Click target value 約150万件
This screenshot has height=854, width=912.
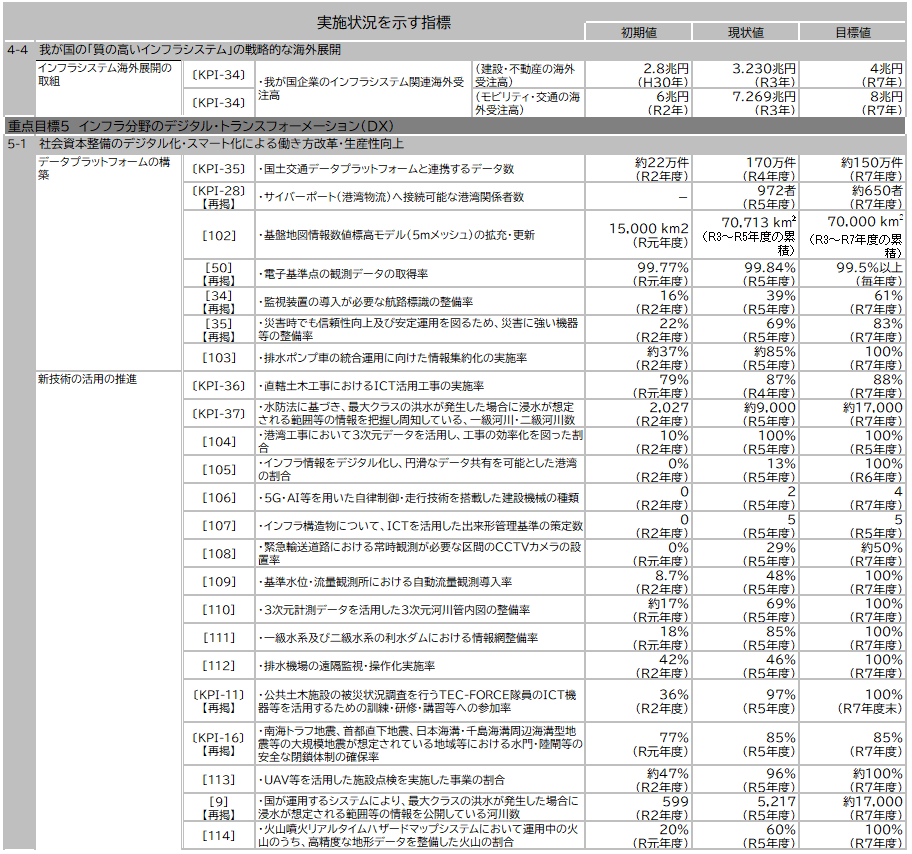click(x=871, y=162)
